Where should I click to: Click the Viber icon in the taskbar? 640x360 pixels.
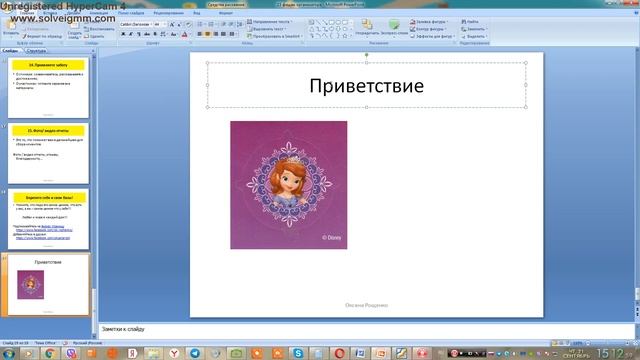click(x=71, y=353)
